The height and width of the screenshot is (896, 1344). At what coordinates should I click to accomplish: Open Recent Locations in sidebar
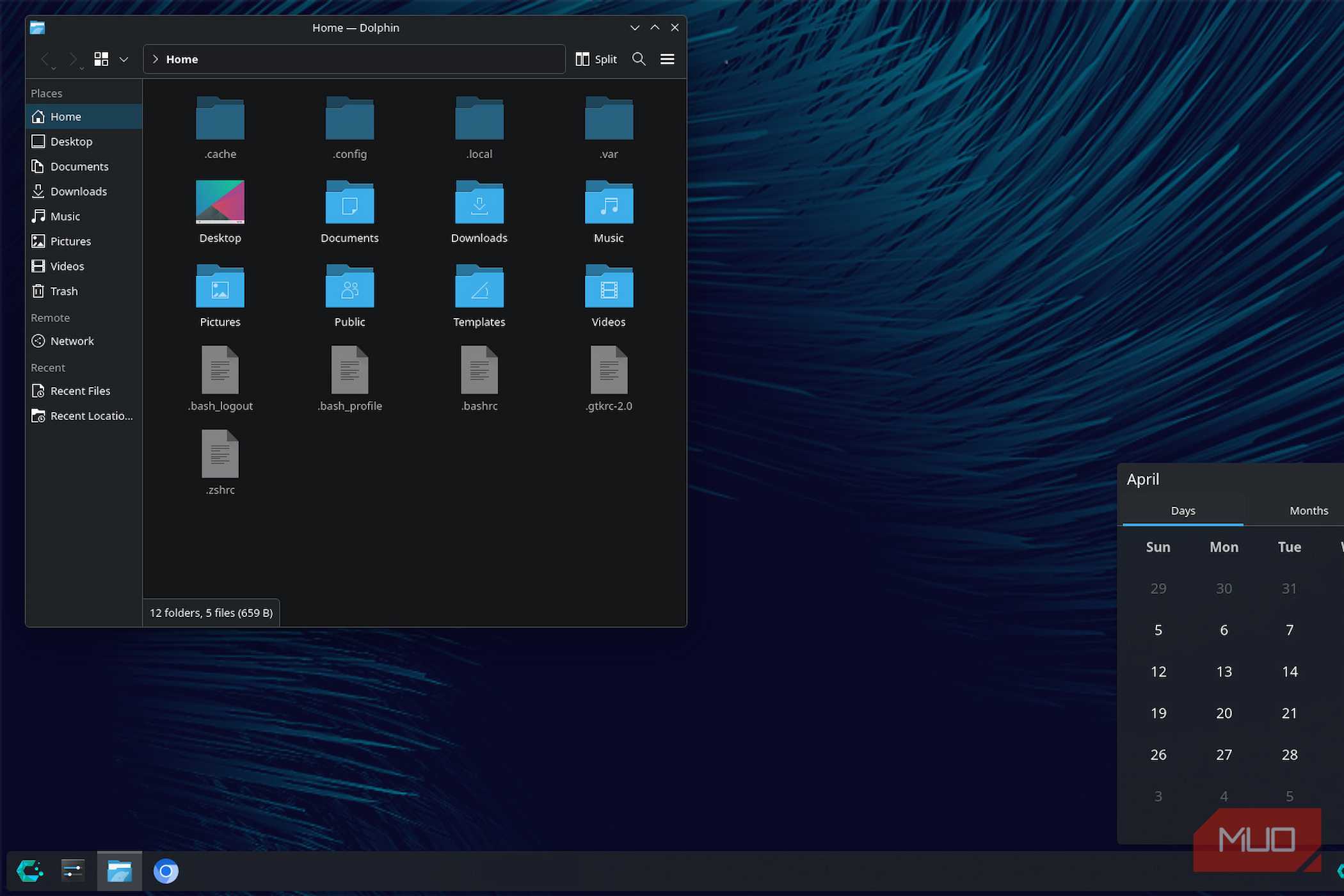click(x=84, y=416)
